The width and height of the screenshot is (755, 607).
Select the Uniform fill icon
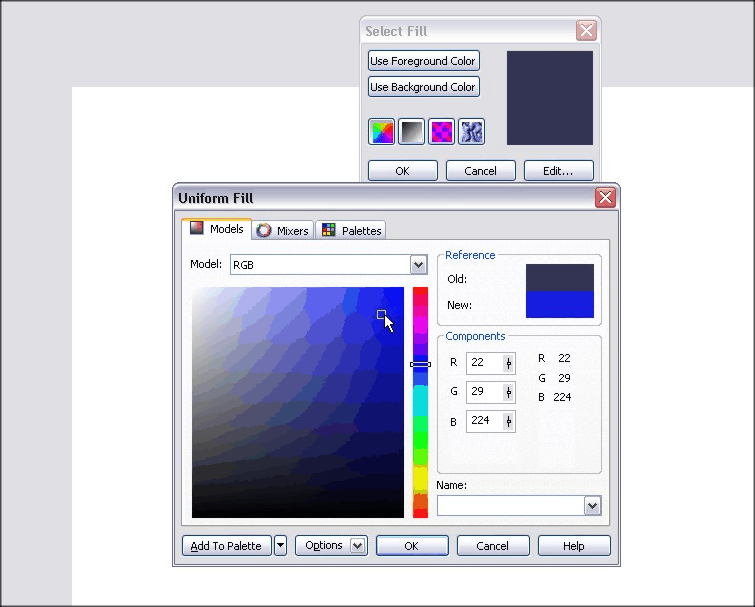coord(382,131)
